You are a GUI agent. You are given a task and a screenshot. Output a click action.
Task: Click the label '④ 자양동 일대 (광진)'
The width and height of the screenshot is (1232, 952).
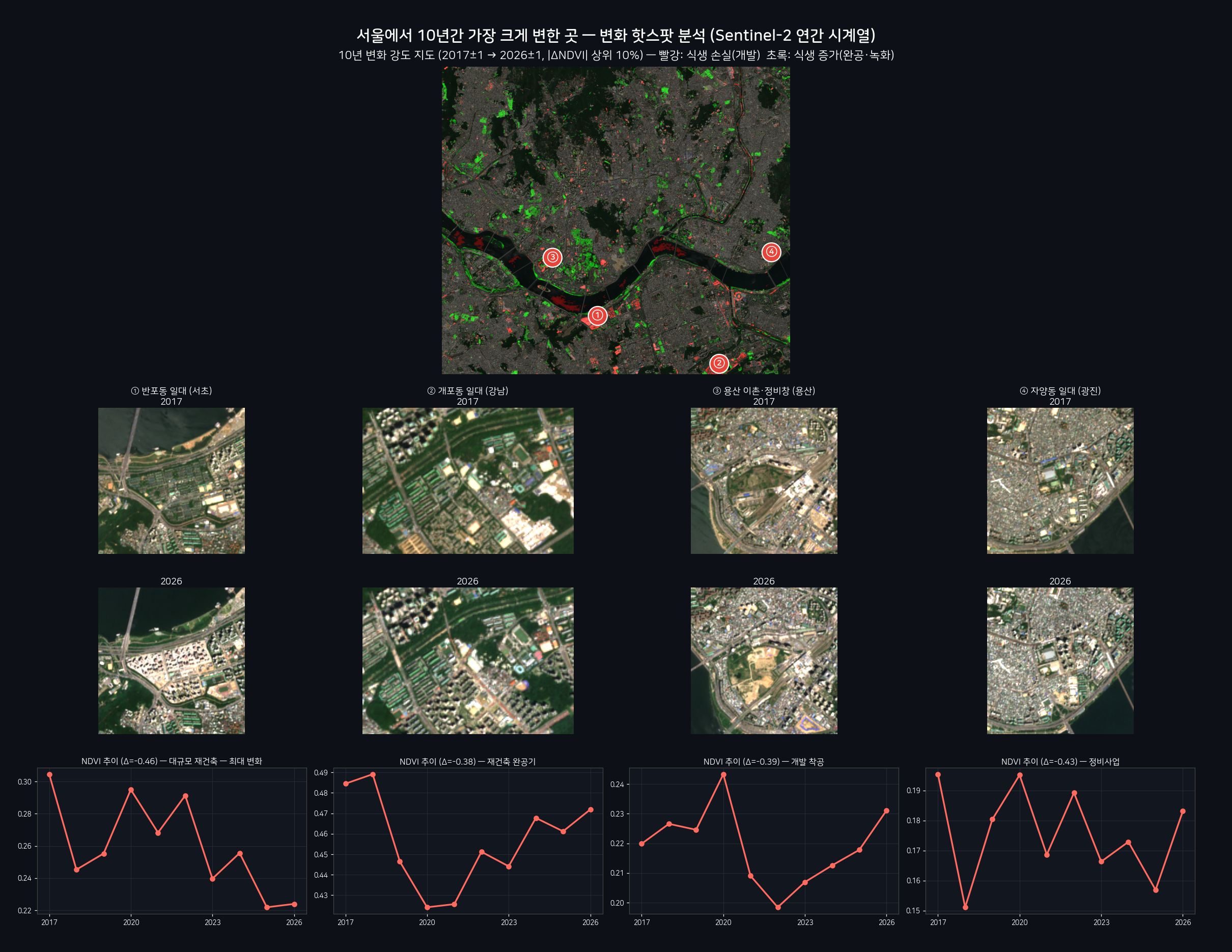tap(1060, 391)
